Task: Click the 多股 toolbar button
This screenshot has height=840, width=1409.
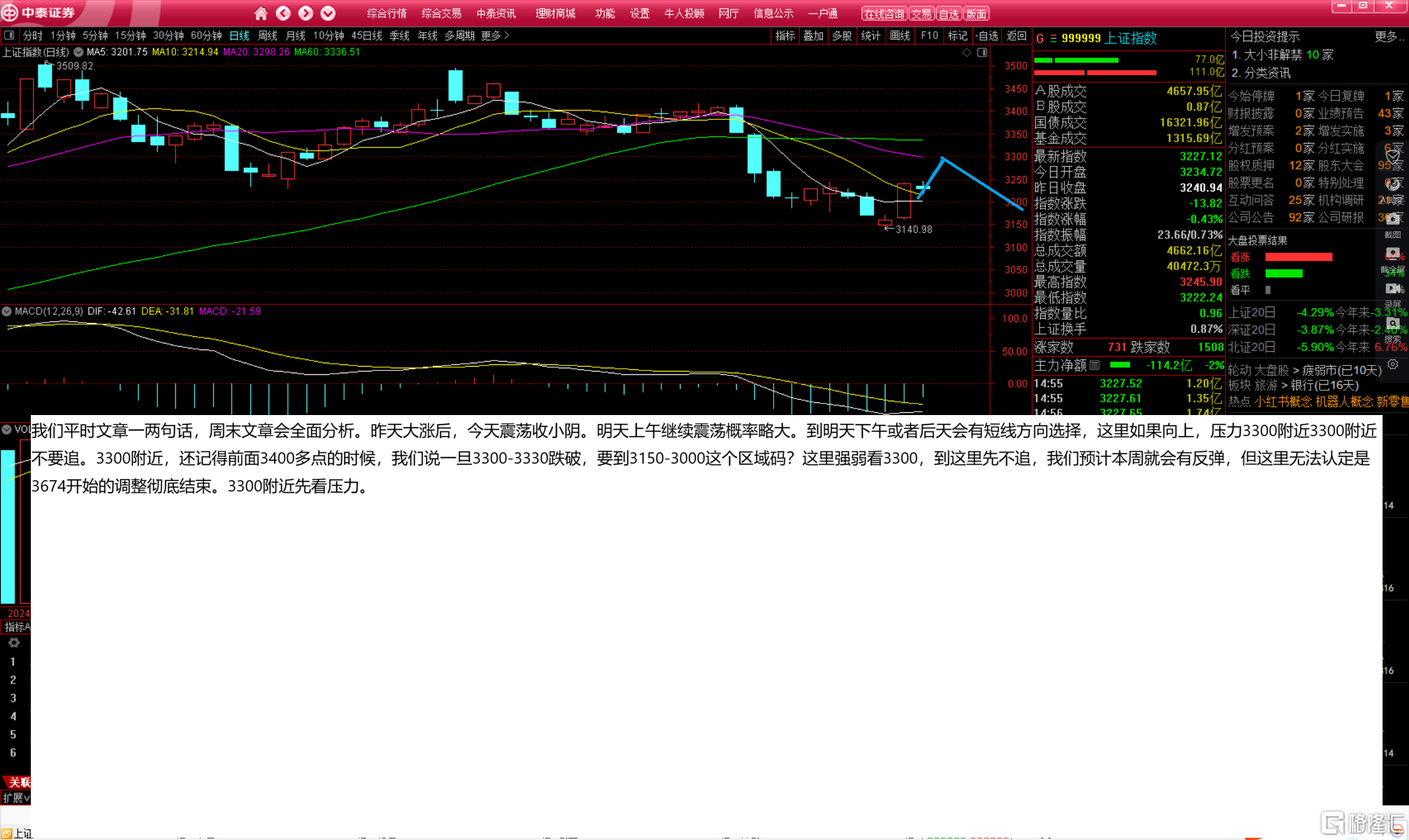Action: point(842,36)
